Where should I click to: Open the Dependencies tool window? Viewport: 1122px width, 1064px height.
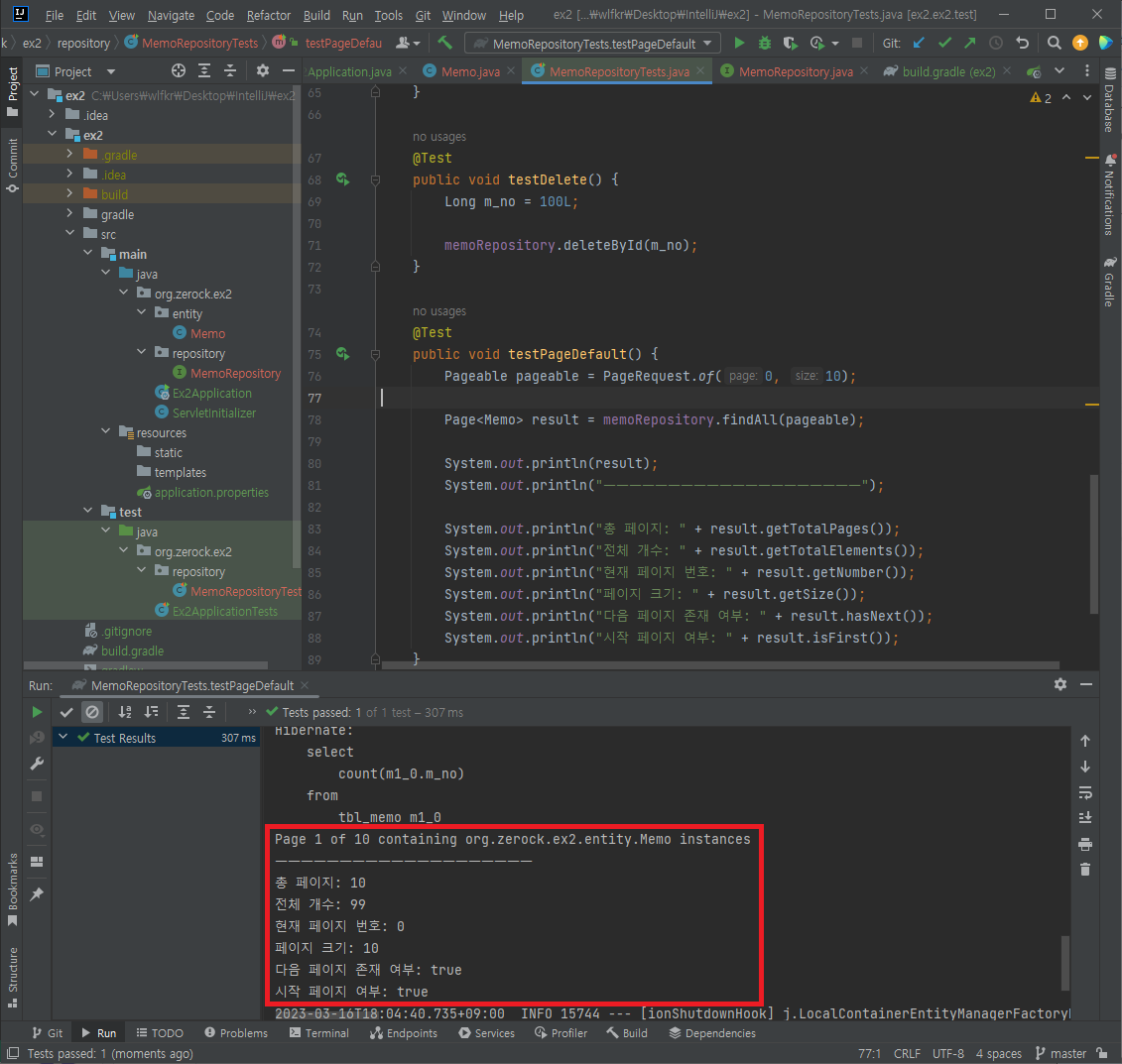pos(712,1033)
